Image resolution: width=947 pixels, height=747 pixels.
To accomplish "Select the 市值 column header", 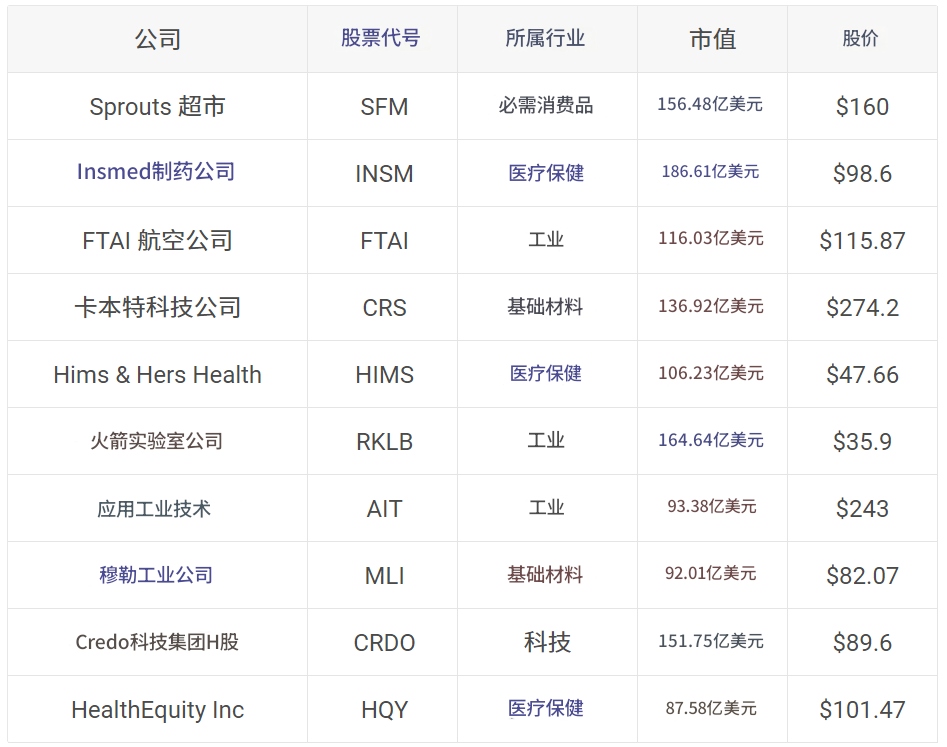I will pos(713,39).
